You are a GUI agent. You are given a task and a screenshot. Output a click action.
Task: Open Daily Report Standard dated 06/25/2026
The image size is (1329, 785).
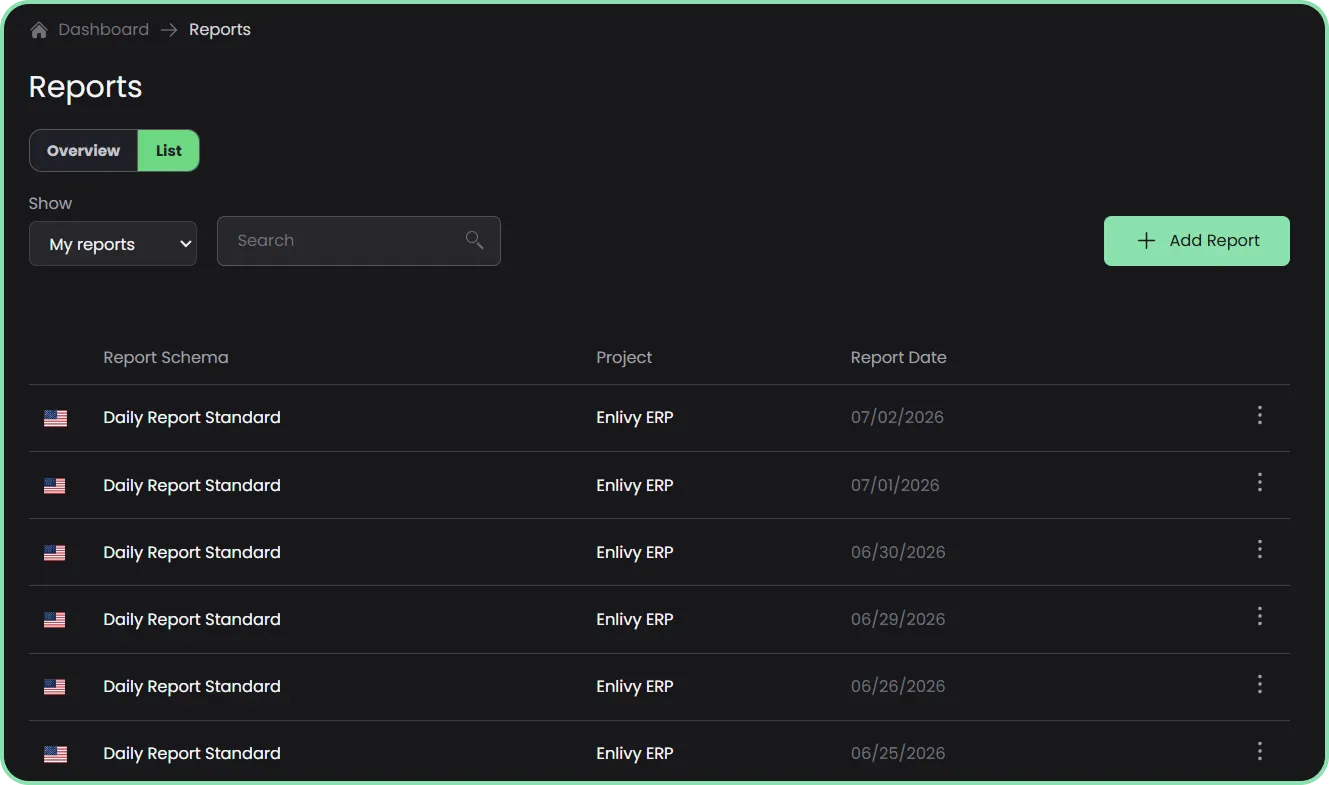point(192,753)
